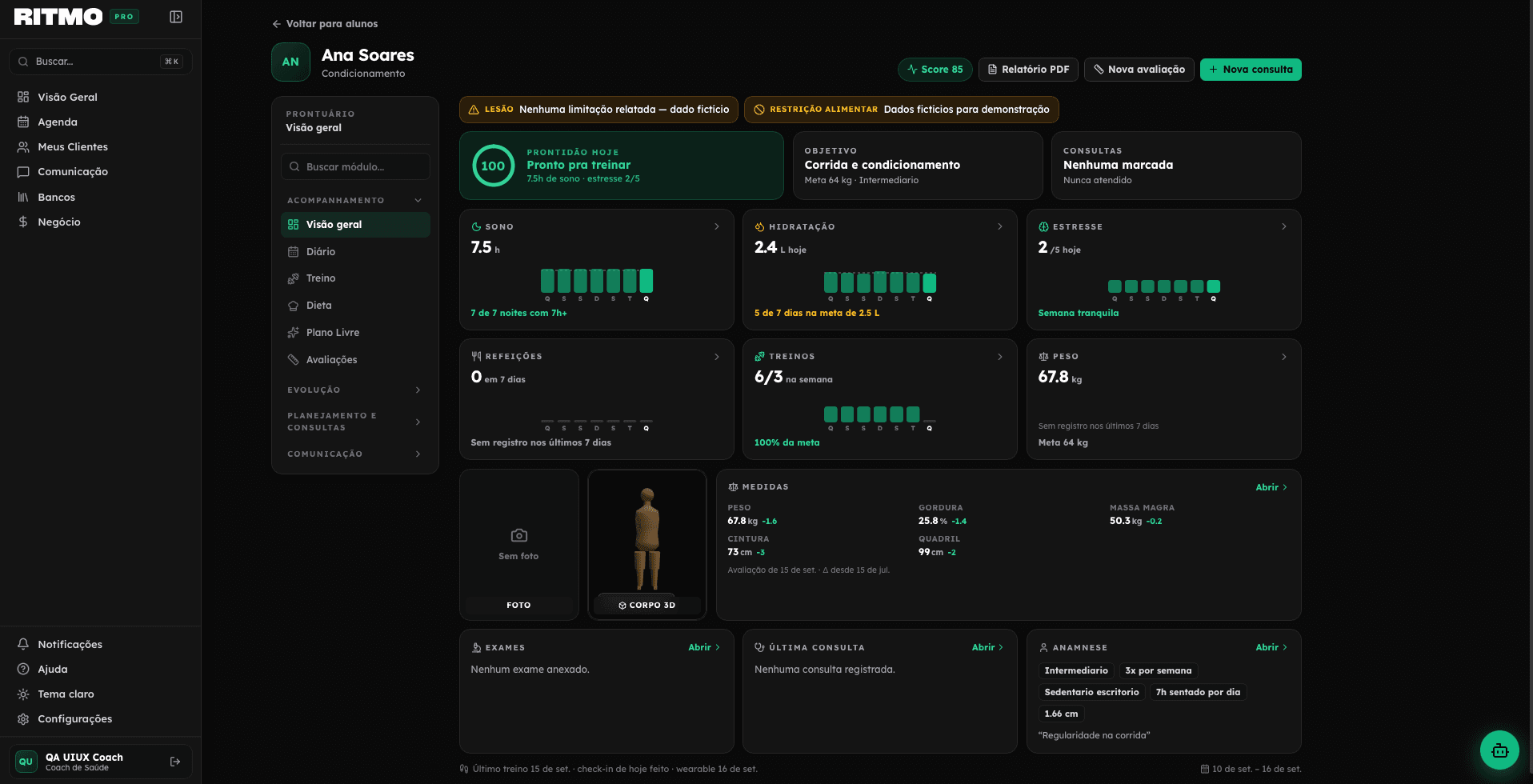
Task: Select the Foto thumbnail tab
Action: pyautogui.click(x=518, y=605)
